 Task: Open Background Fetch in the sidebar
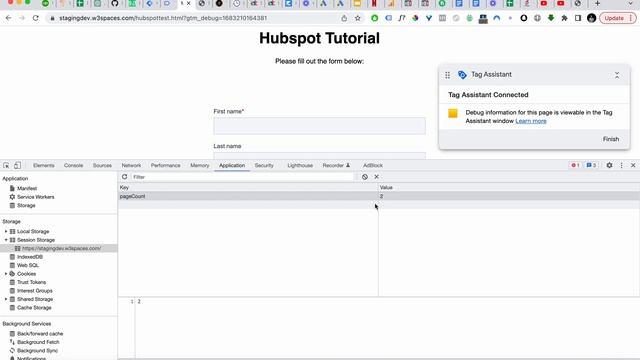38,342
